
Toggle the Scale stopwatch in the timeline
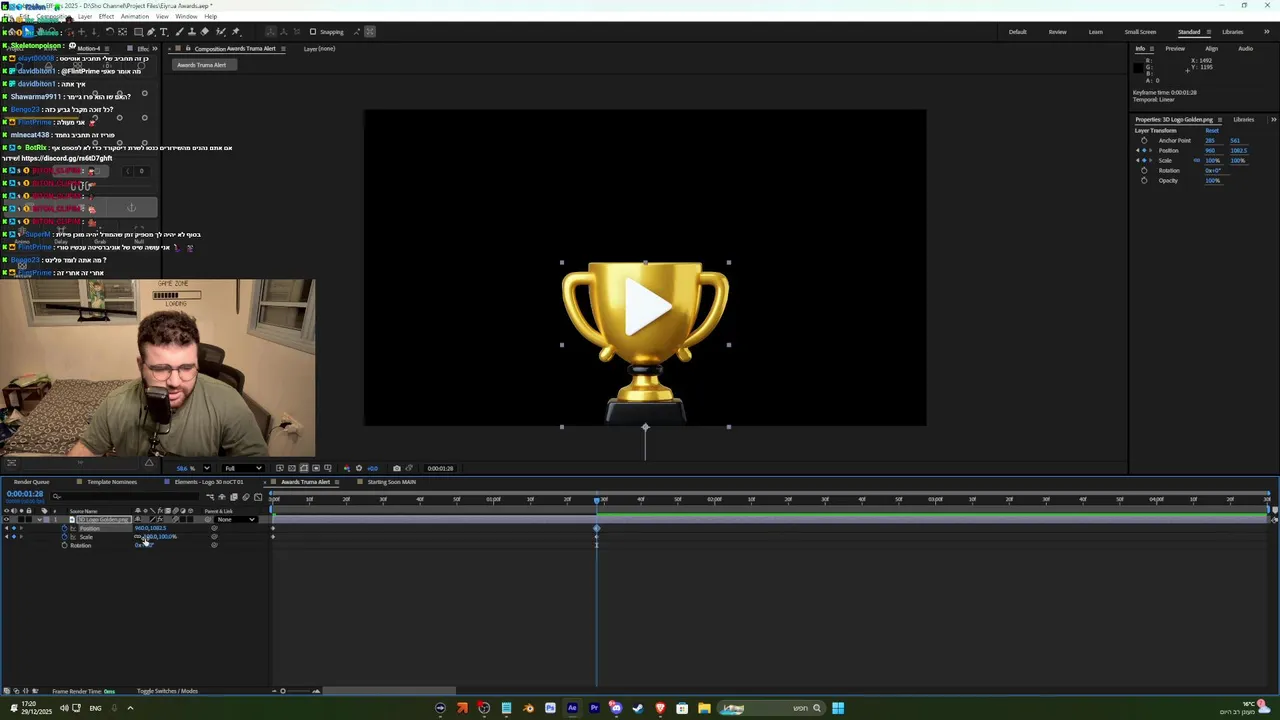64,537
